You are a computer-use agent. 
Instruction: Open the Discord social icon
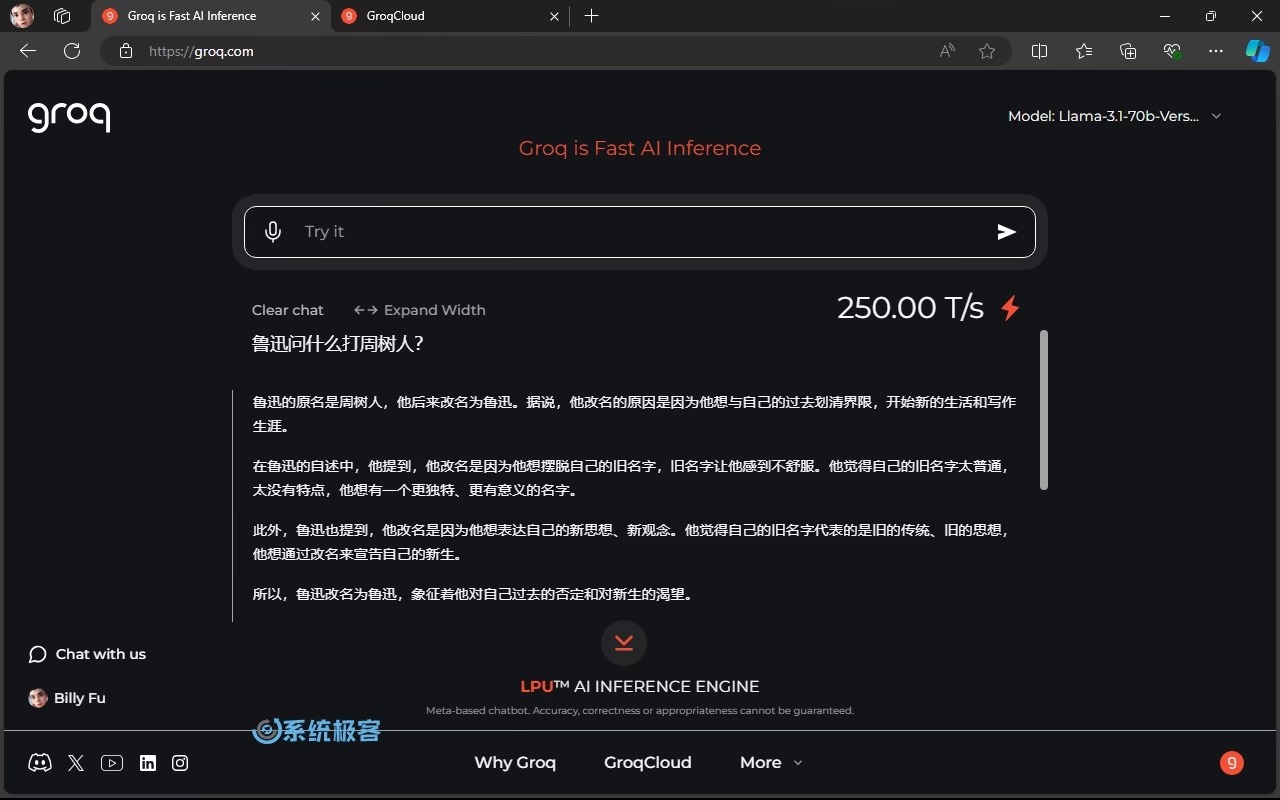click(x=40, y=763)
